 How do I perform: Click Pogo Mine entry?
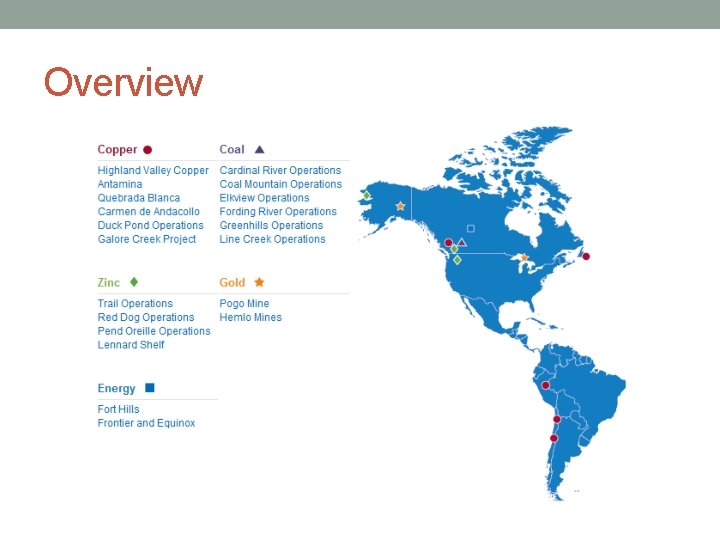point(244,304)
